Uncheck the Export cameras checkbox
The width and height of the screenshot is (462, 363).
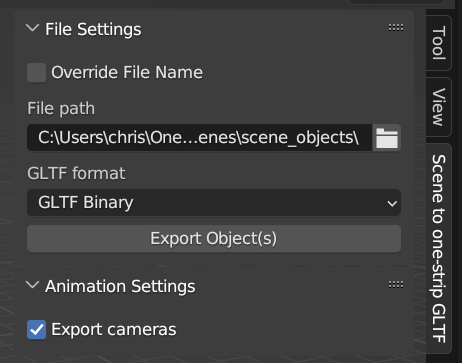click(36, 329)
